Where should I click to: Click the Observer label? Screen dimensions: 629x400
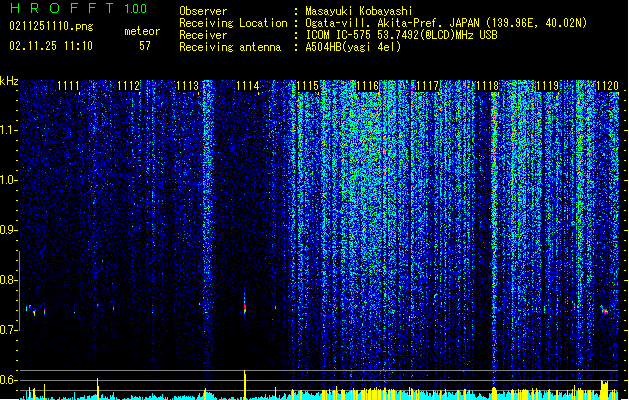pyautogui.click(x=203, y=11)
